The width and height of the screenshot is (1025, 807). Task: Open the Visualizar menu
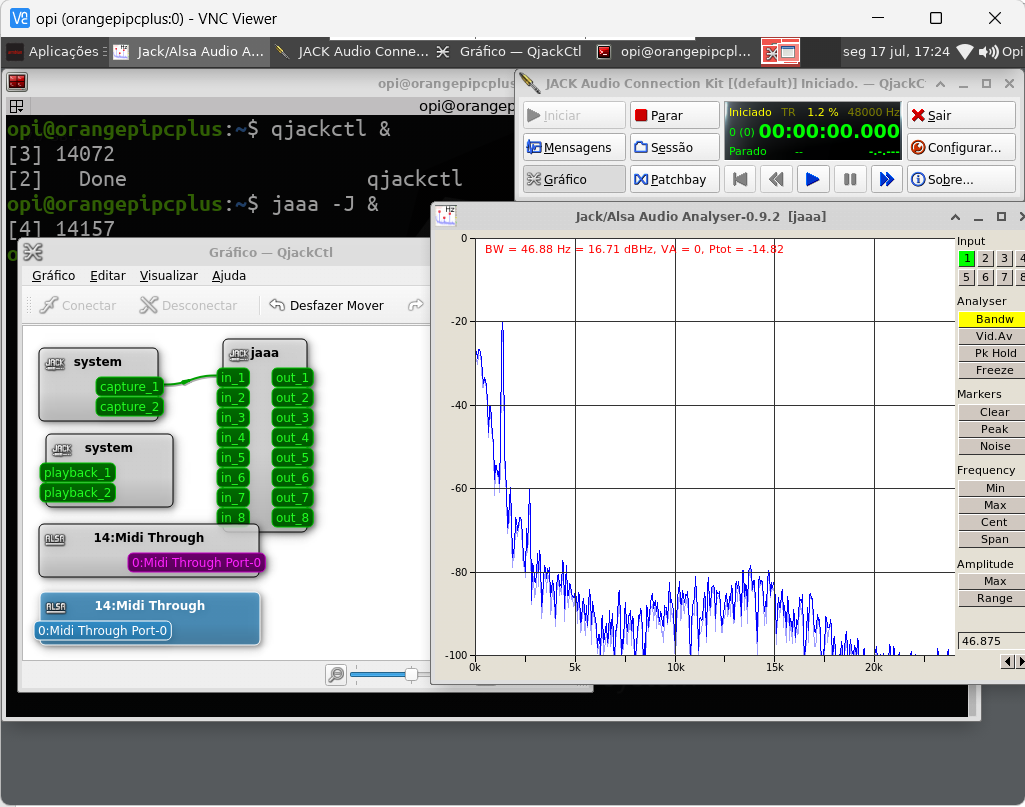168,275
